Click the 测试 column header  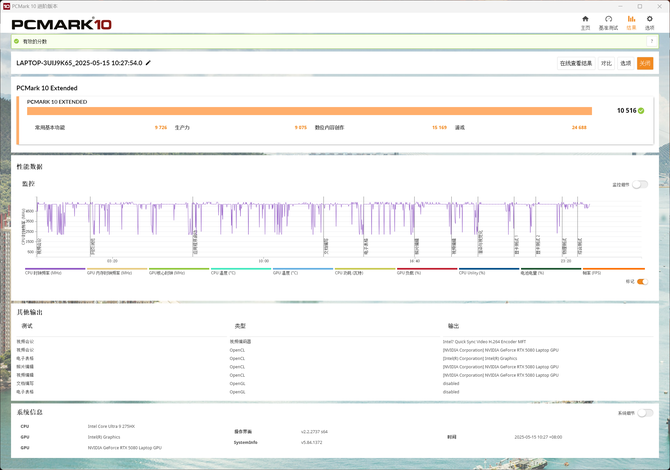click(x=27, y=326)
